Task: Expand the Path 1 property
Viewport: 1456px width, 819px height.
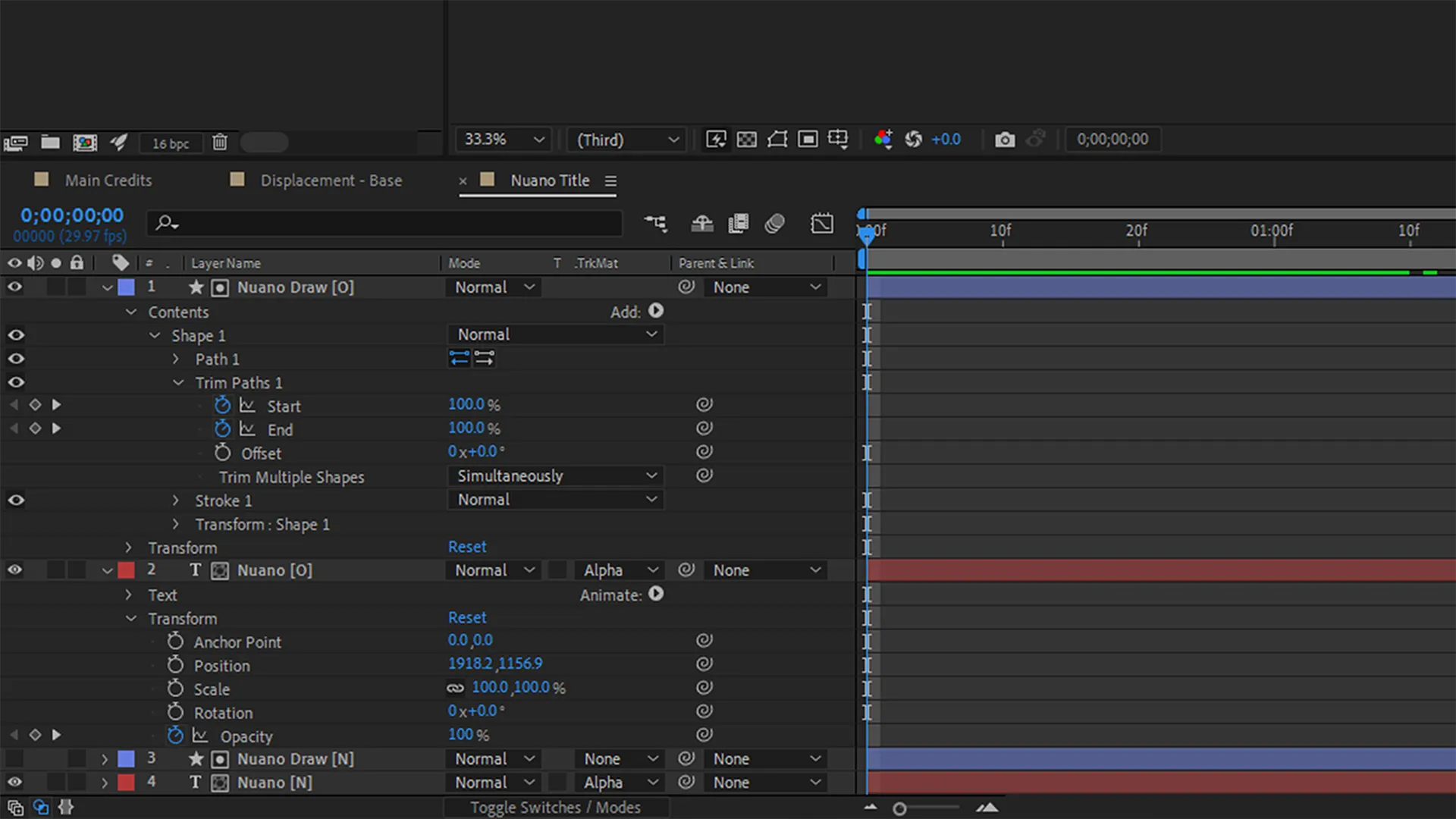Action: click(175, 359)
